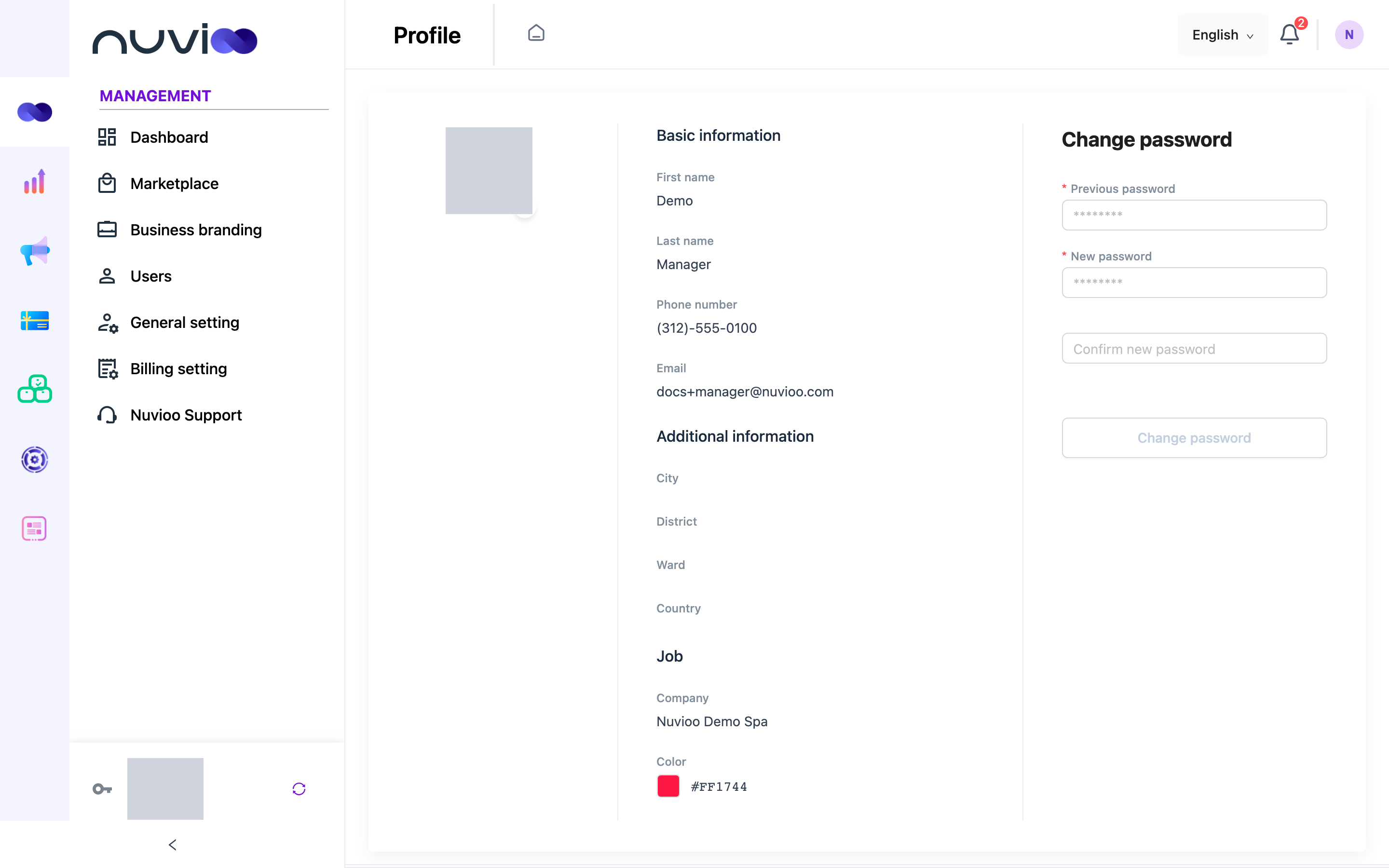
Task: Open the notifications bell with 2 badge
Action: (1290, 34)
